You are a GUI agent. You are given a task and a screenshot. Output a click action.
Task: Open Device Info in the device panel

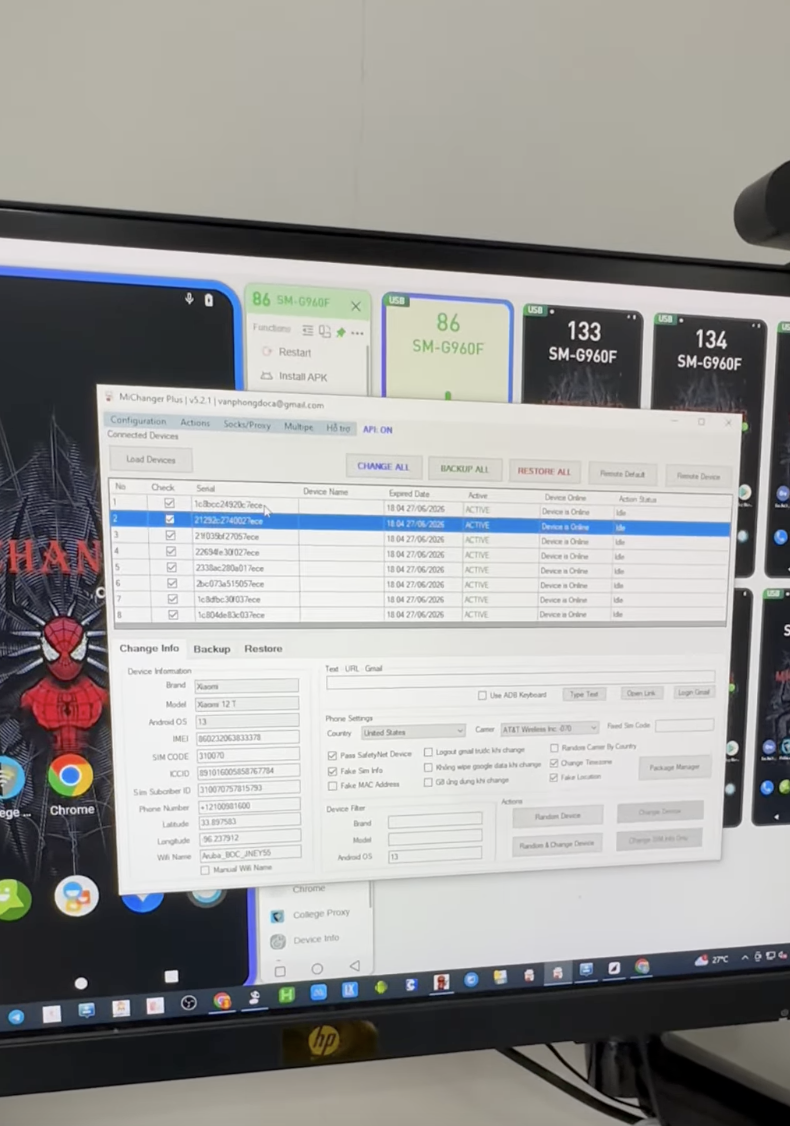coord(307,940)
